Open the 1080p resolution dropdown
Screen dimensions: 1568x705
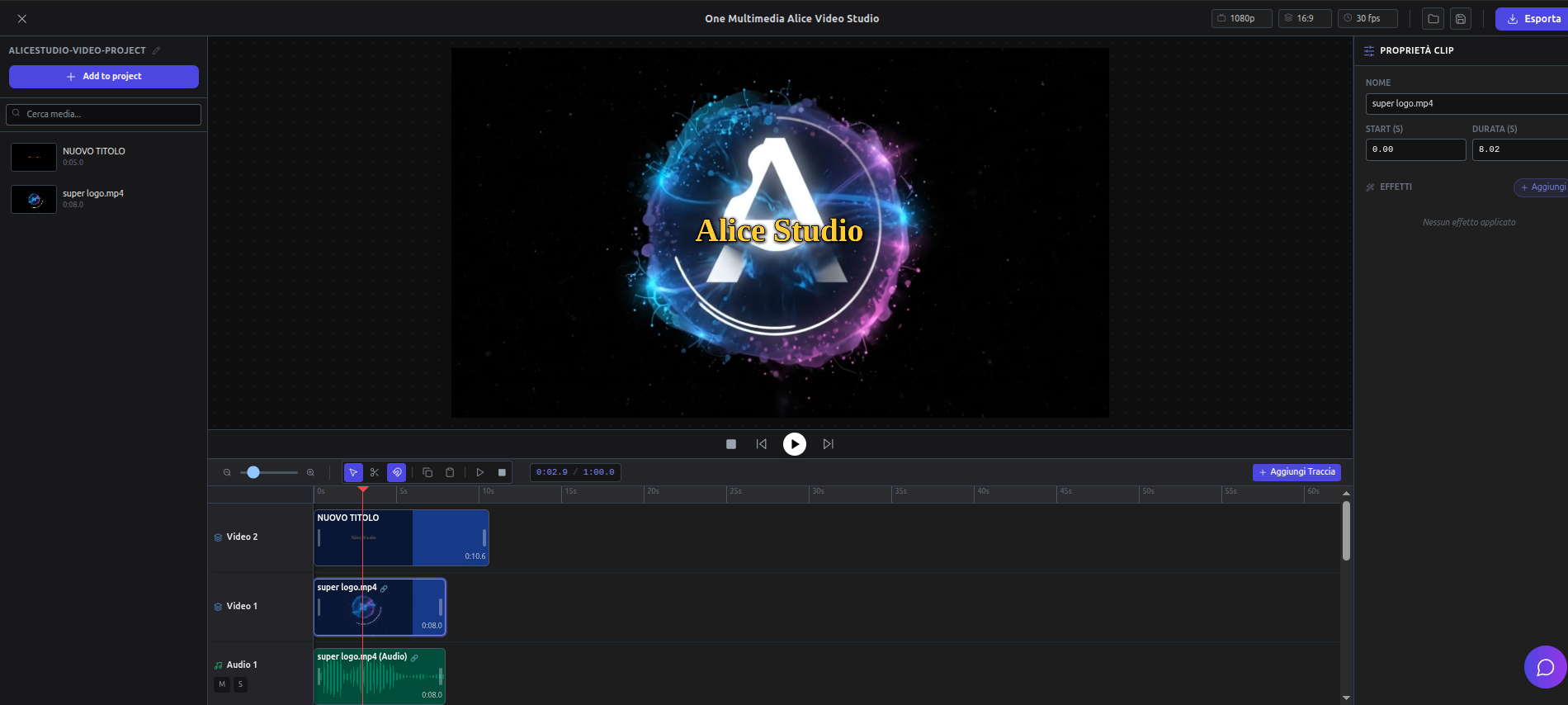[1241, 18]
